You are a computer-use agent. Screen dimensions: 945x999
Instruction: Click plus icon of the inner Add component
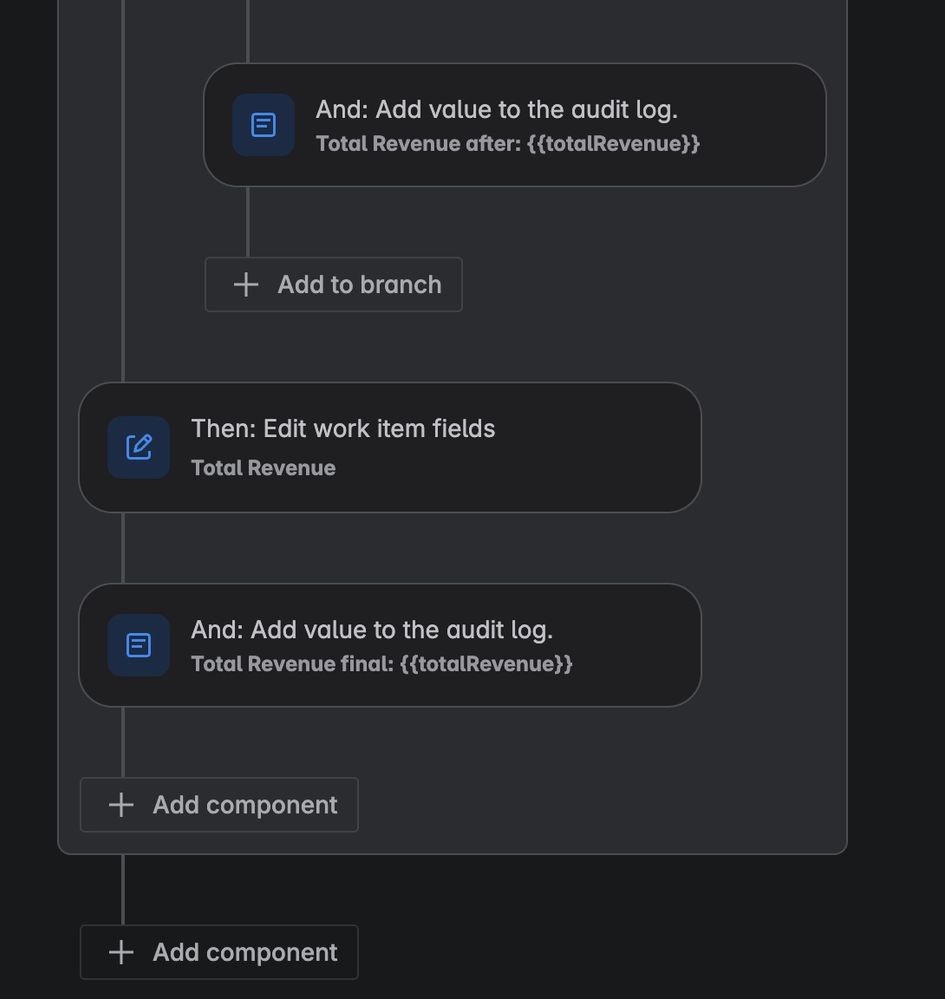click(121, 805)
